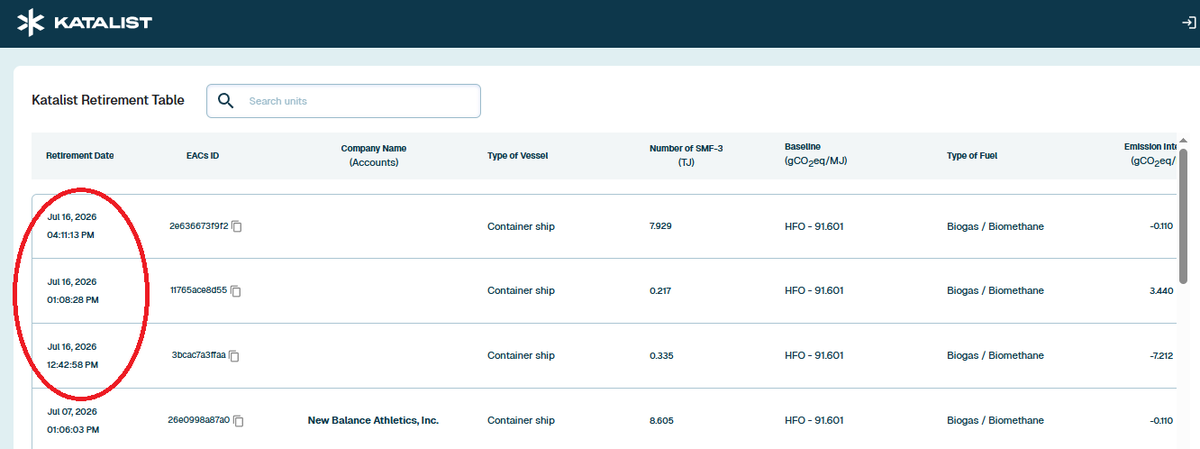Screen dimensions: 1200x449
Task: Click Biogas / Biomethane in the 7.929 row
Action: point(995,227)
